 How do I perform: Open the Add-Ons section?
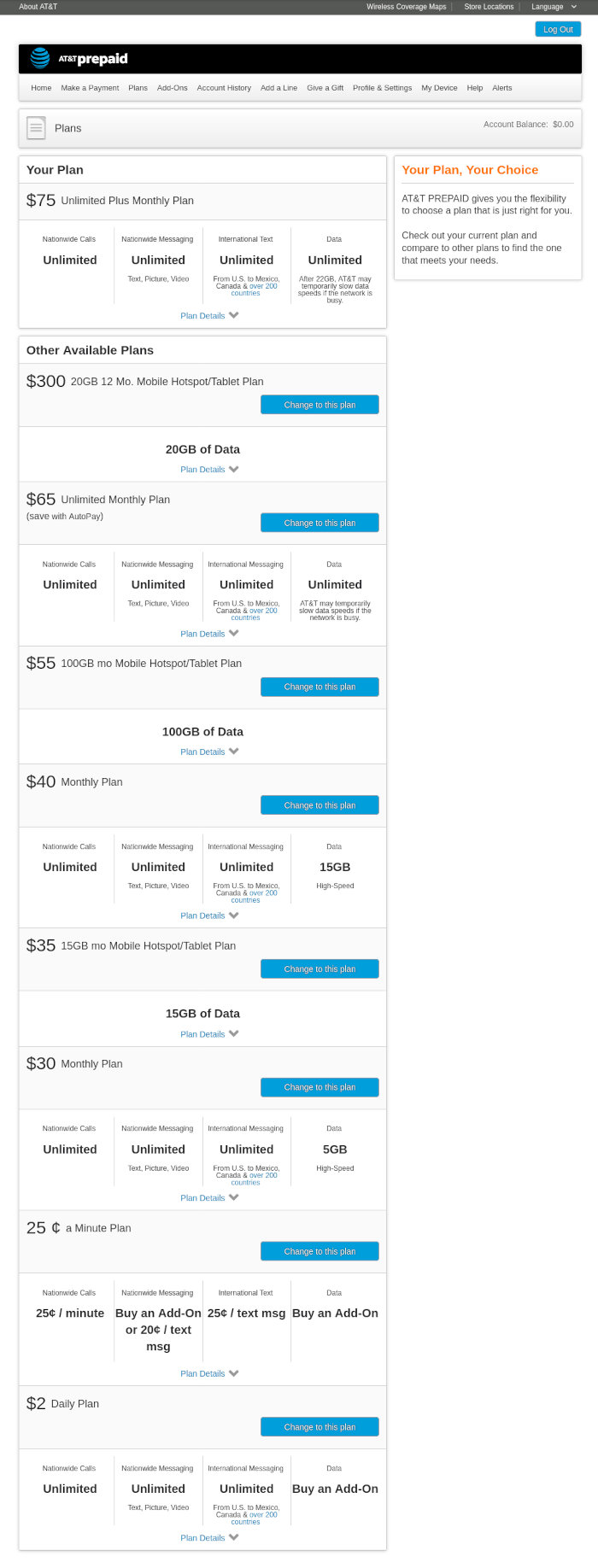click(172, 88)
